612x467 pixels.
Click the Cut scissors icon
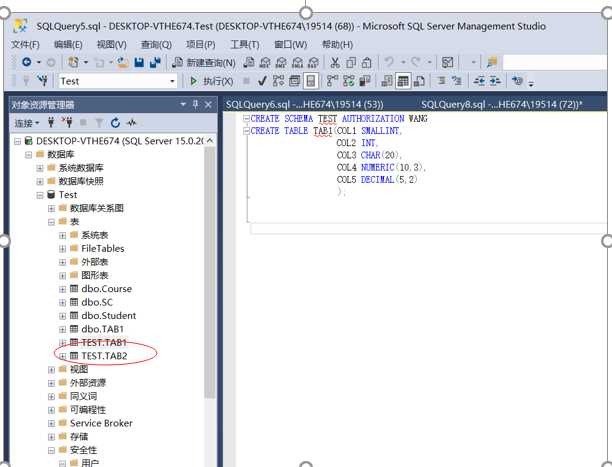tap(335, 62)
